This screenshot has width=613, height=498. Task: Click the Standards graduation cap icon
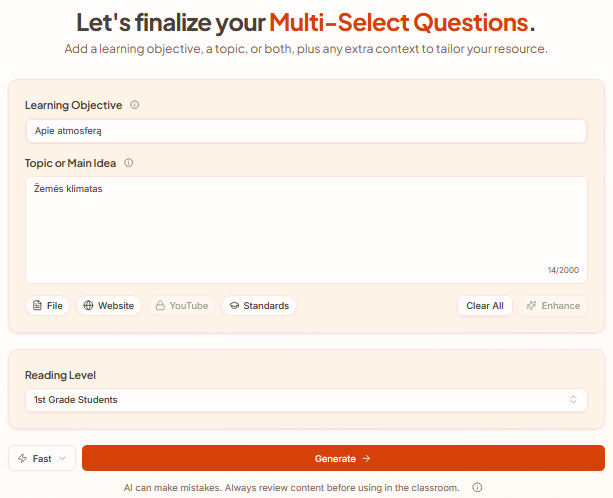[x=233, y=306]
